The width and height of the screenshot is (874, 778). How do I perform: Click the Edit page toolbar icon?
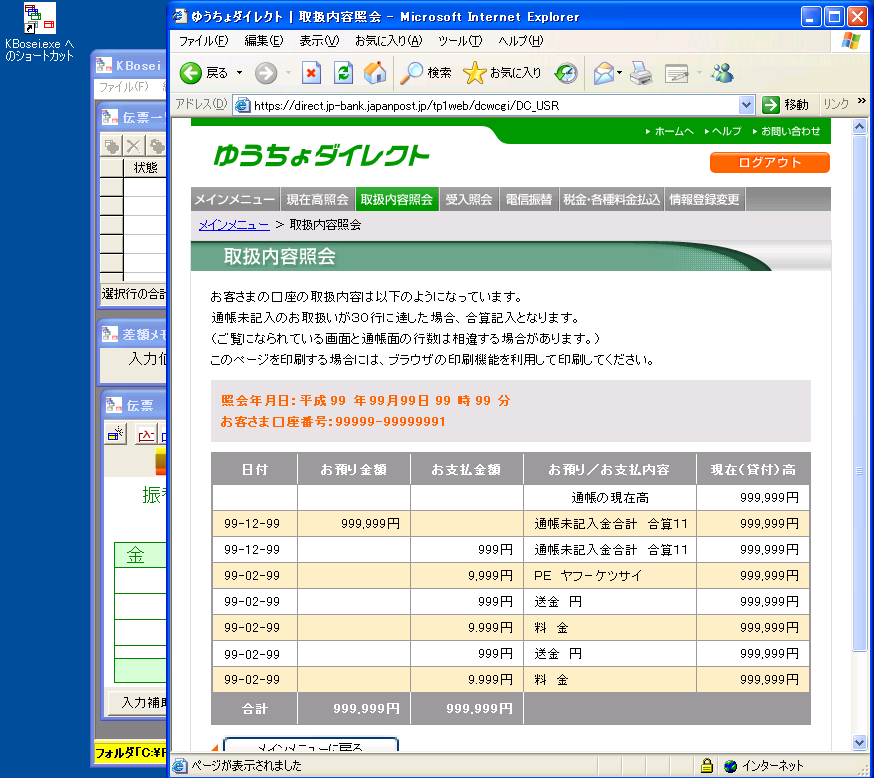click(x=677, y=73)
